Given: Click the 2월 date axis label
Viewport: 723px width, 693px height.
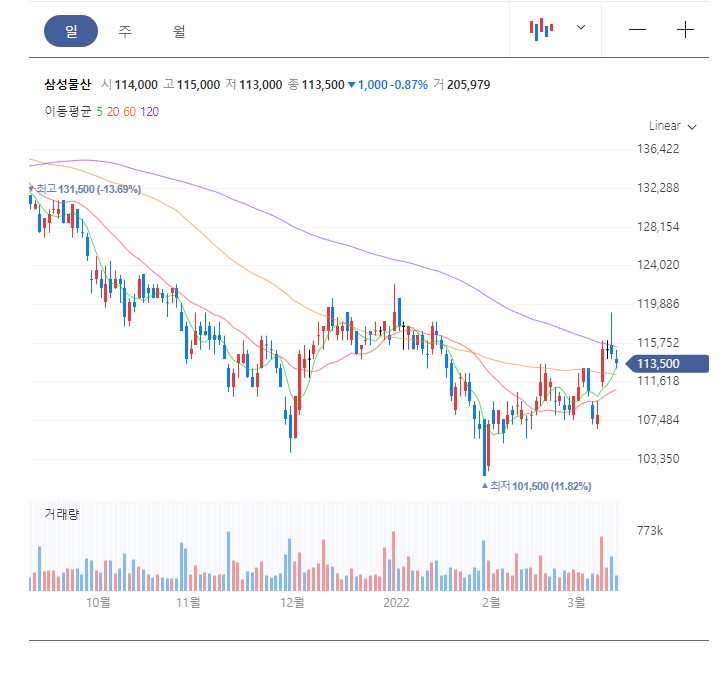Looking at the screenshot, I should tap(491, 602).
